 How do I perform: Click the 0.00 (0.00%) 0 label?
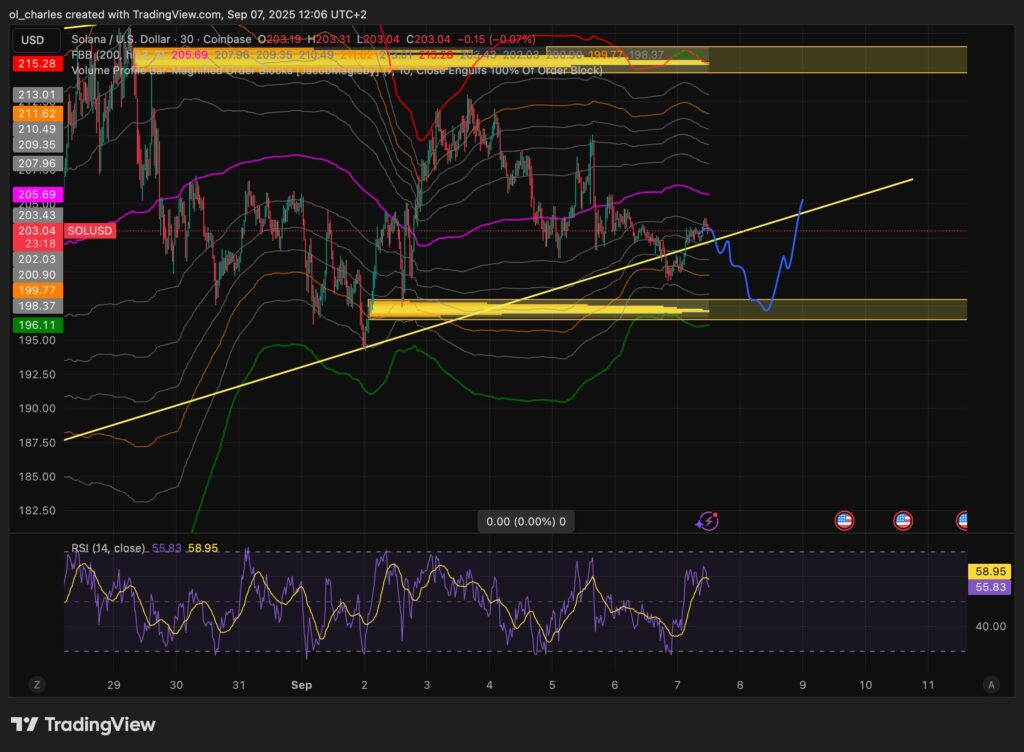[526, 521]
